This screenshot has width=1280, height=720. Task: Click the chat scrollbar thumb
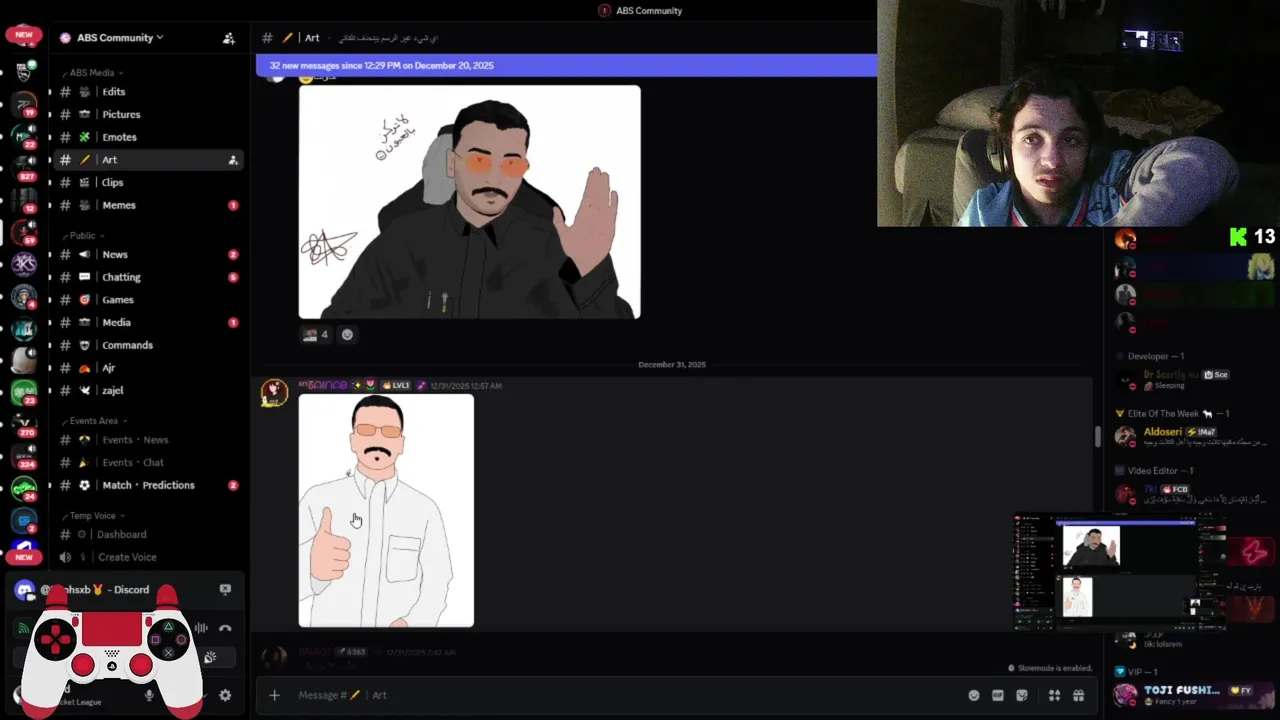(1097, 437)
